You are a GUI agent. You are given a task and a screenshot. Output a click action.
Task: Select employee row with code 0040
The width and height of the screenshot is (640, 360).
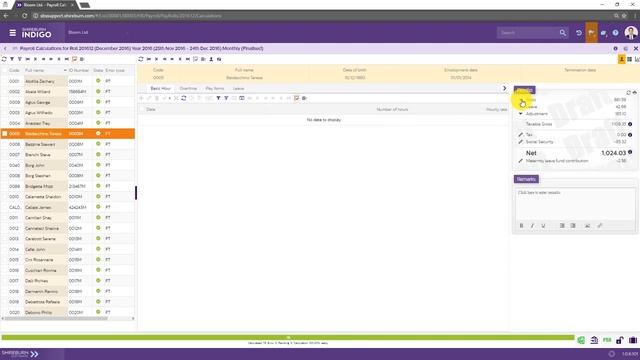coord(68,165)
